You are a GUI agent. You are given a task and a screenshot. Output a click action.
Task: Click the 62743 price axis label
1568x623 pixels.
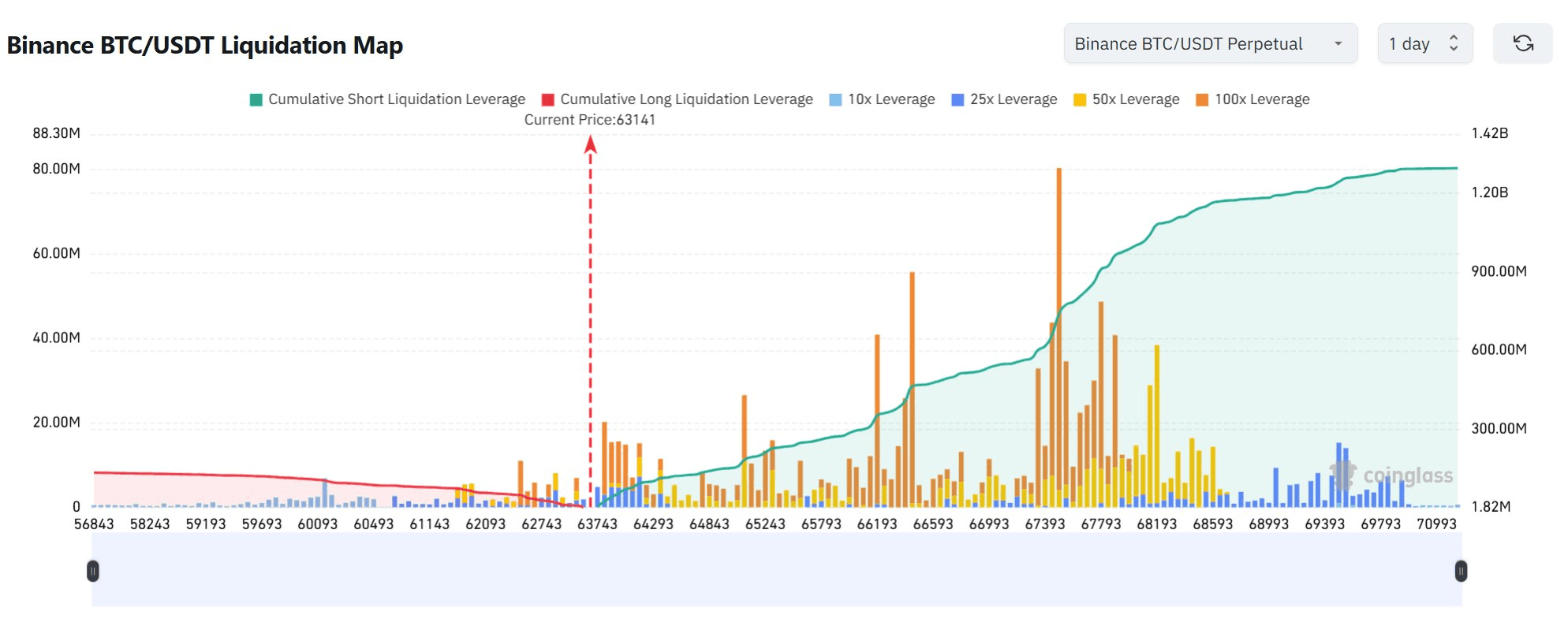542,524
